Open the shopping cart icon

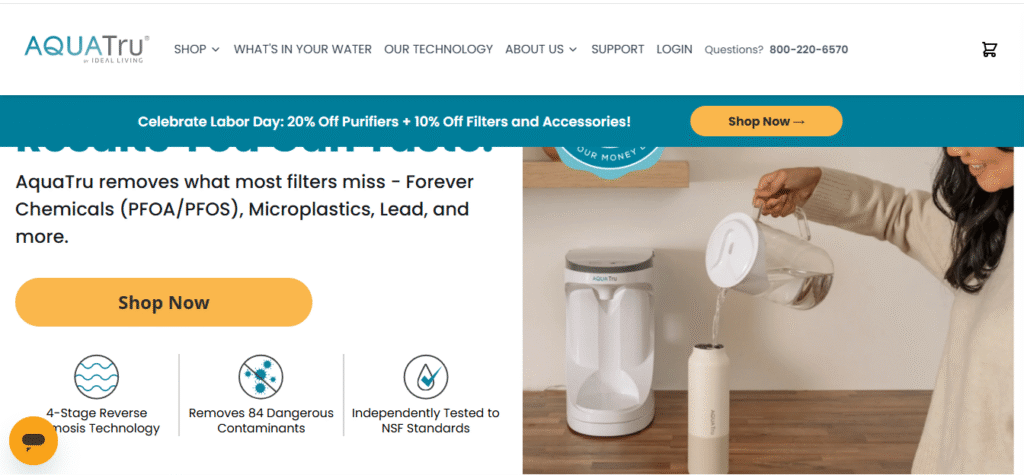[989, 49]
